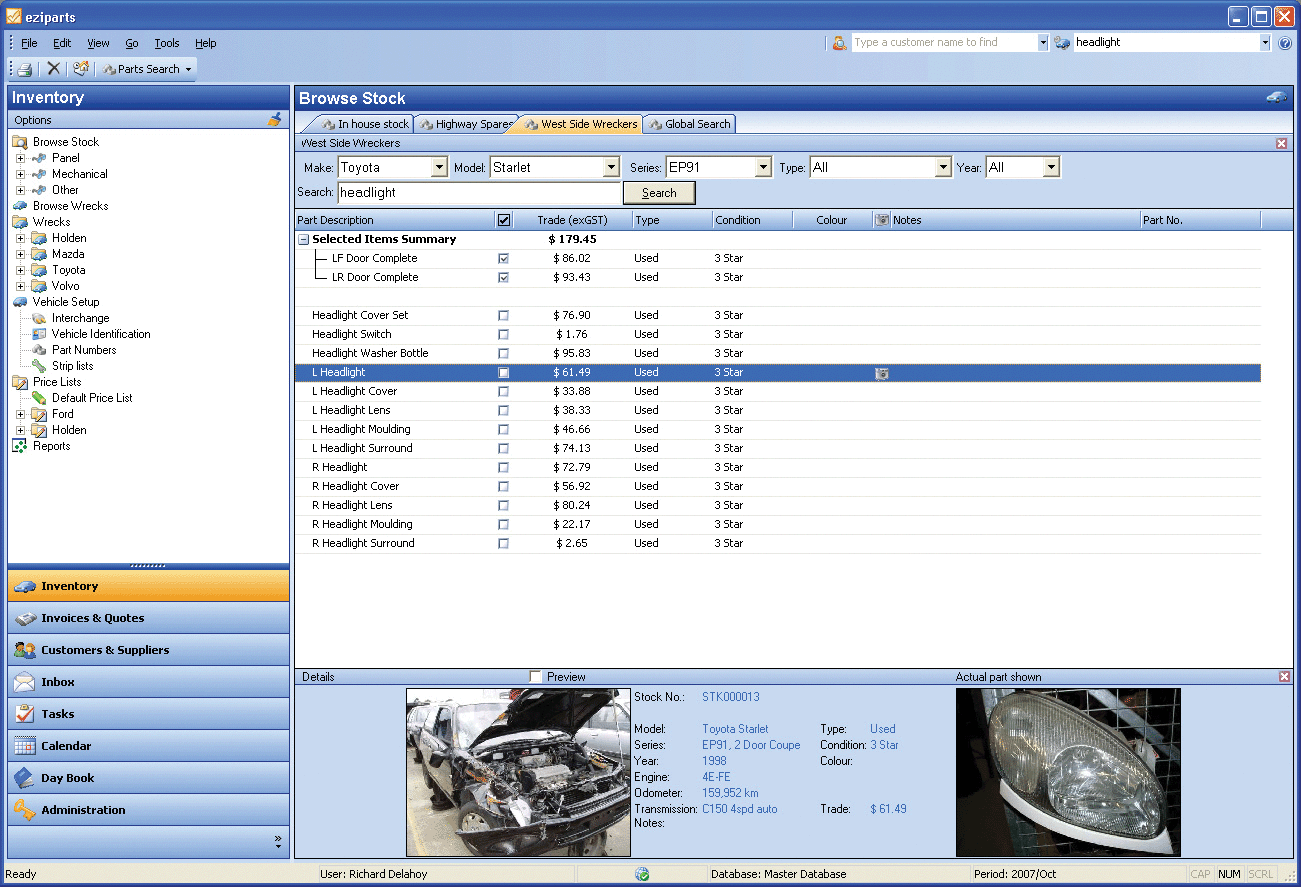Open the Tasks section
1301x887 pixels.
coord(148,714)
